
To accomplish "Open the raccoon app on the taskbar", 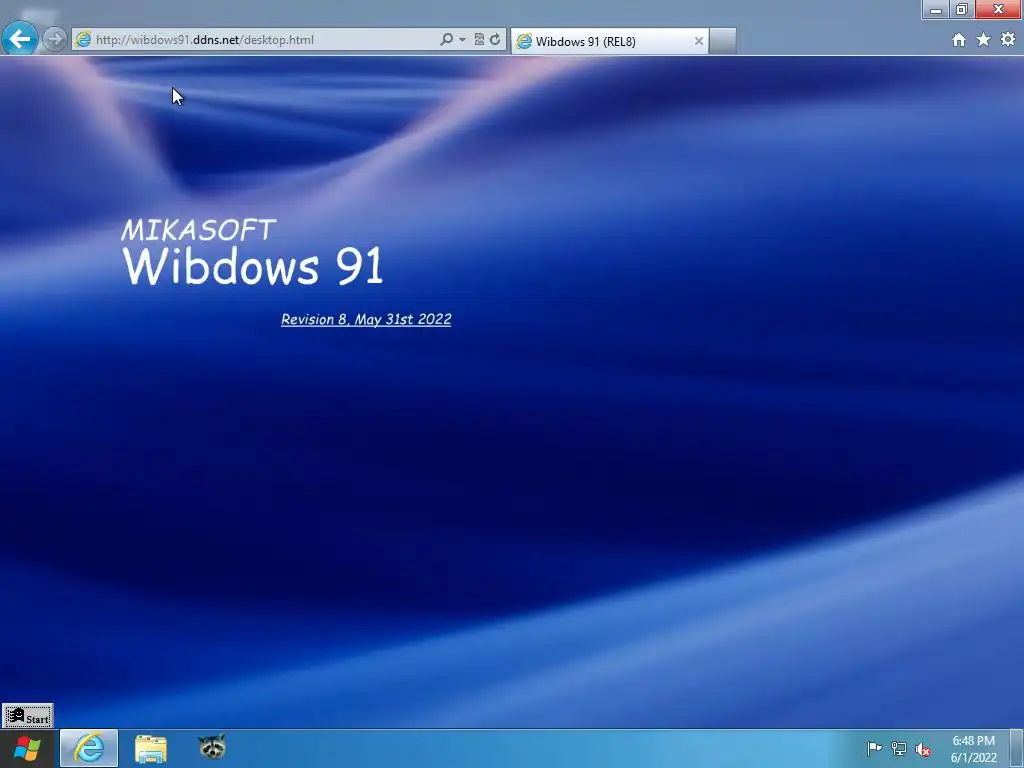I will [x=212, y=747].
